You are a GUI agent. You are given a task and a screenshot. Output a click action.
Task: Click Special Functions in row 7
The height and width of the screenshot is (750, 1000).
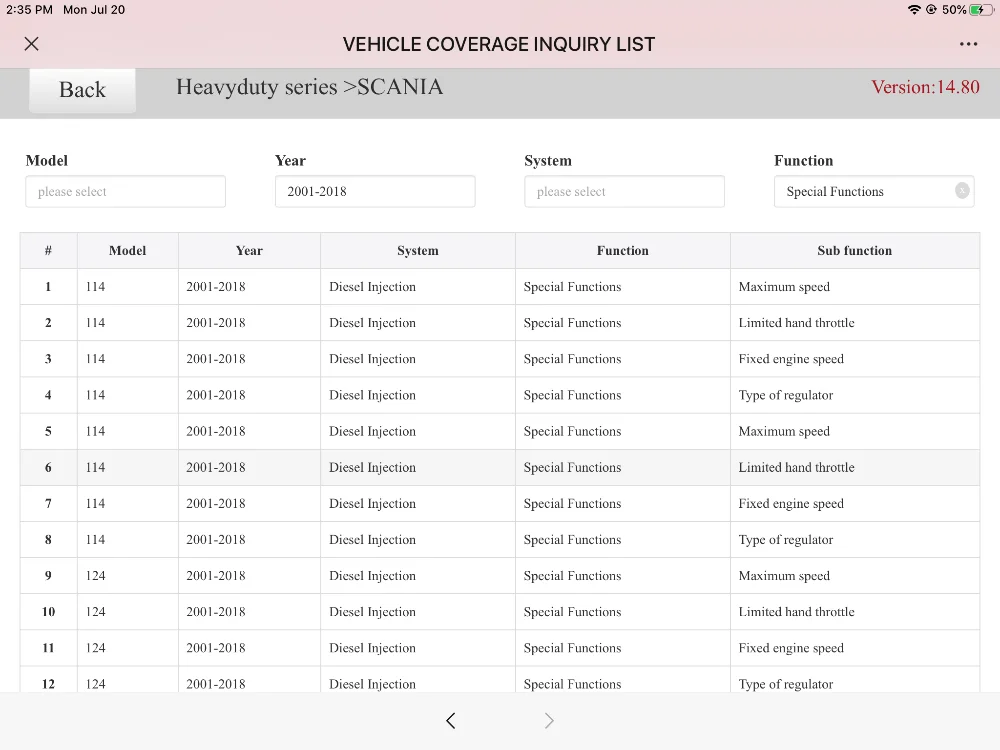(x=572, y=504)
